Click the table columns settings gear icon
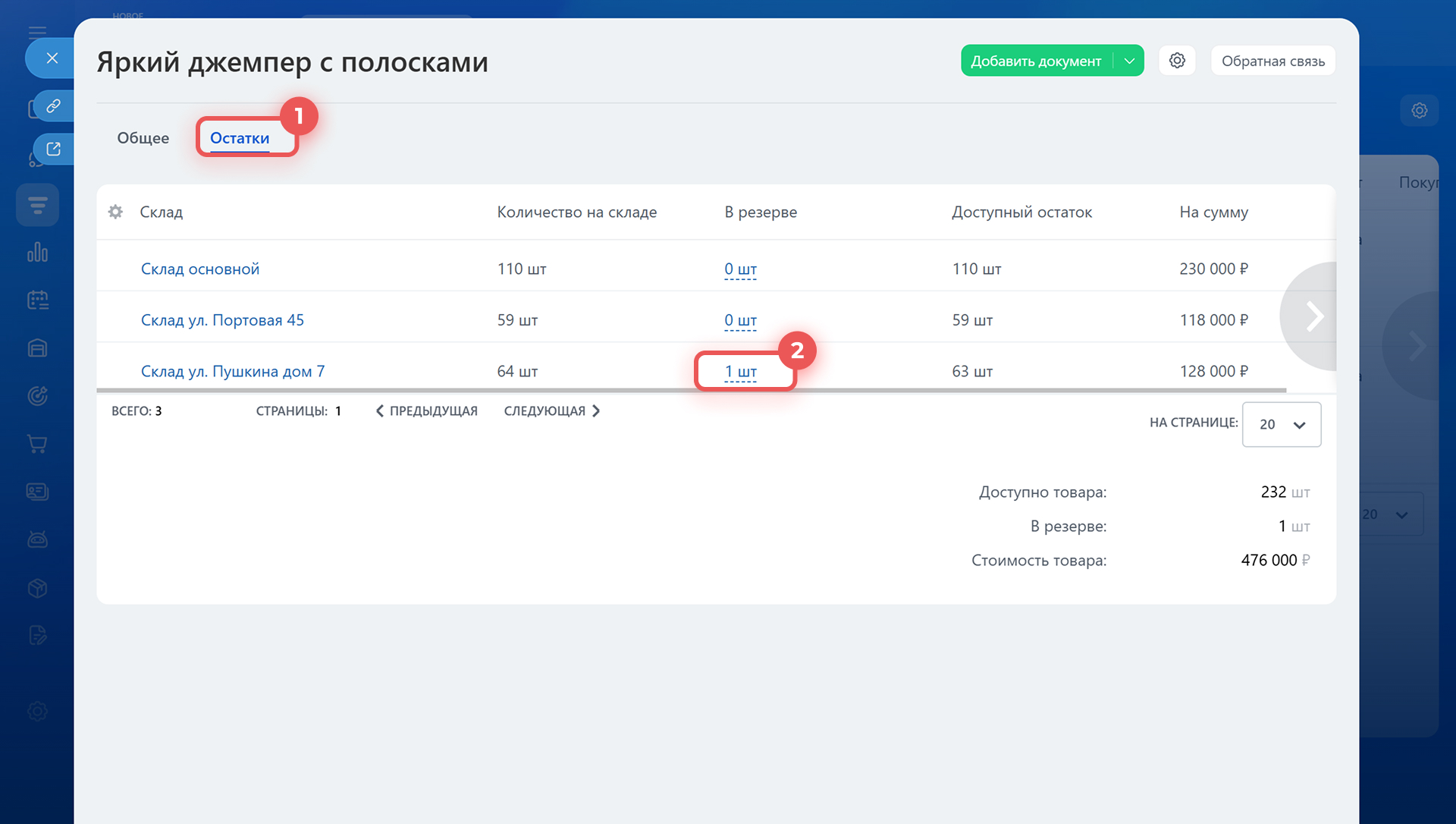 point(115,212)
